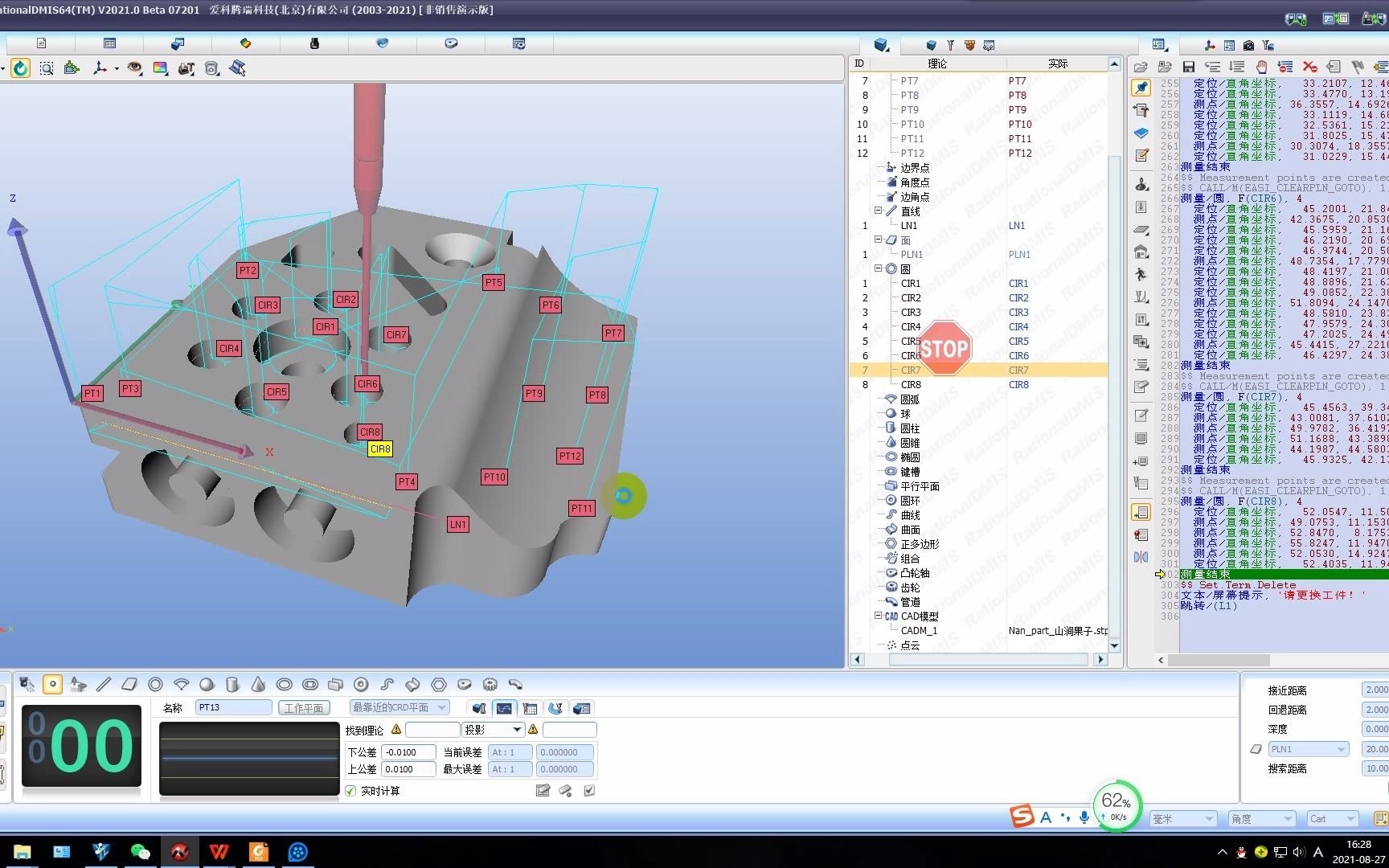Open the eye visibility options icon
This screenshot has width=1389, height=868.
[134, 68]
